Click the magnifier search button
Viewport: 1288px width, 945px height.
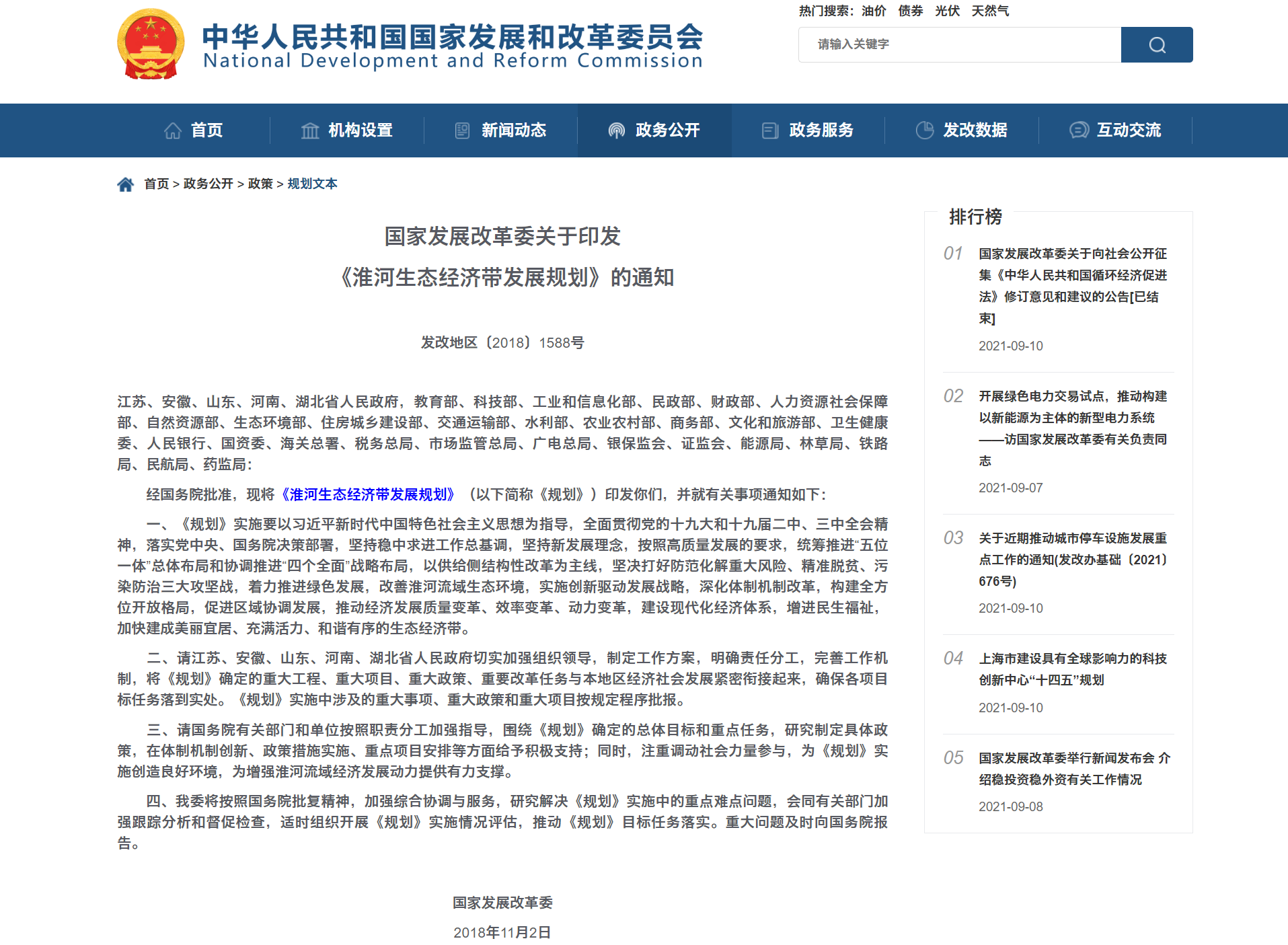[1156, 45]
